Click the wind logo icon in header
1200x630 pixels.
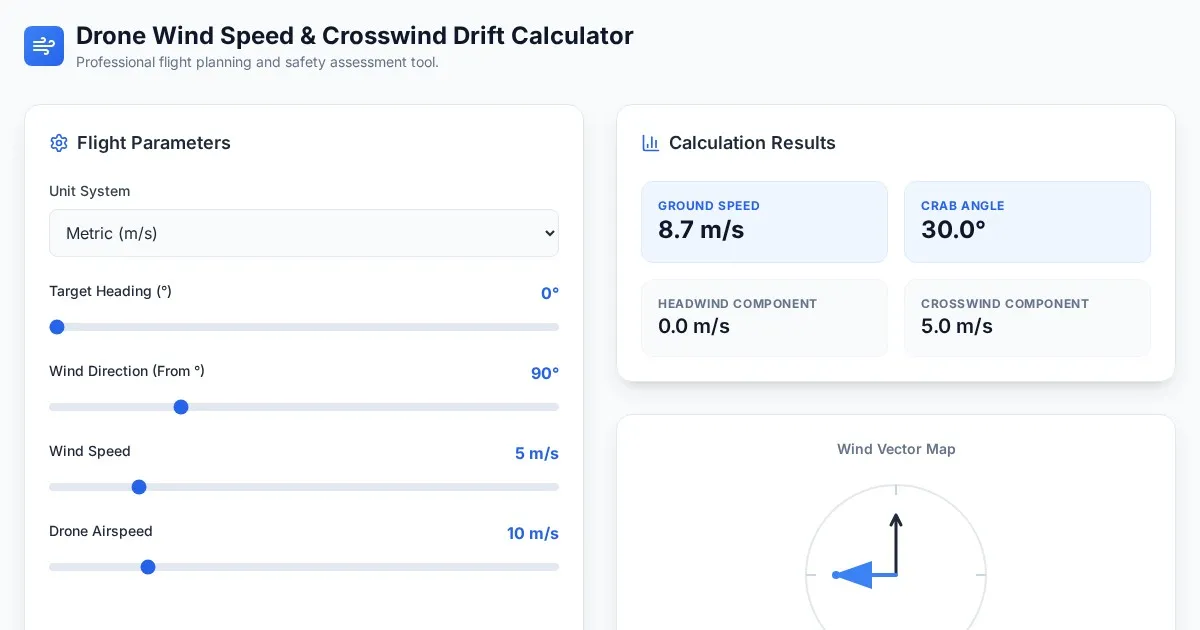pyautogui.click(x=44, y=46)
